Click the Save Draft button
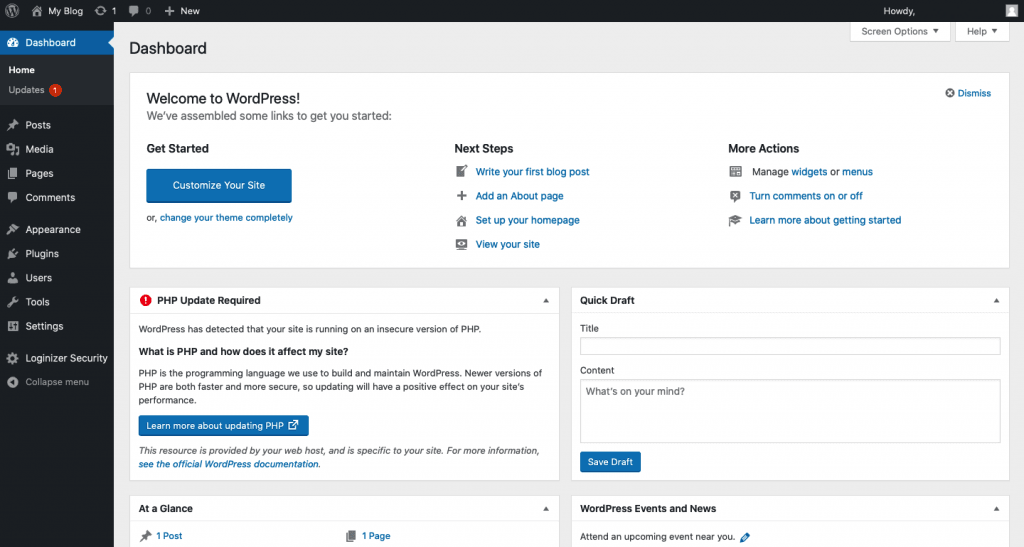Screen dimensions: 1024x547 (x=610, y=461)
